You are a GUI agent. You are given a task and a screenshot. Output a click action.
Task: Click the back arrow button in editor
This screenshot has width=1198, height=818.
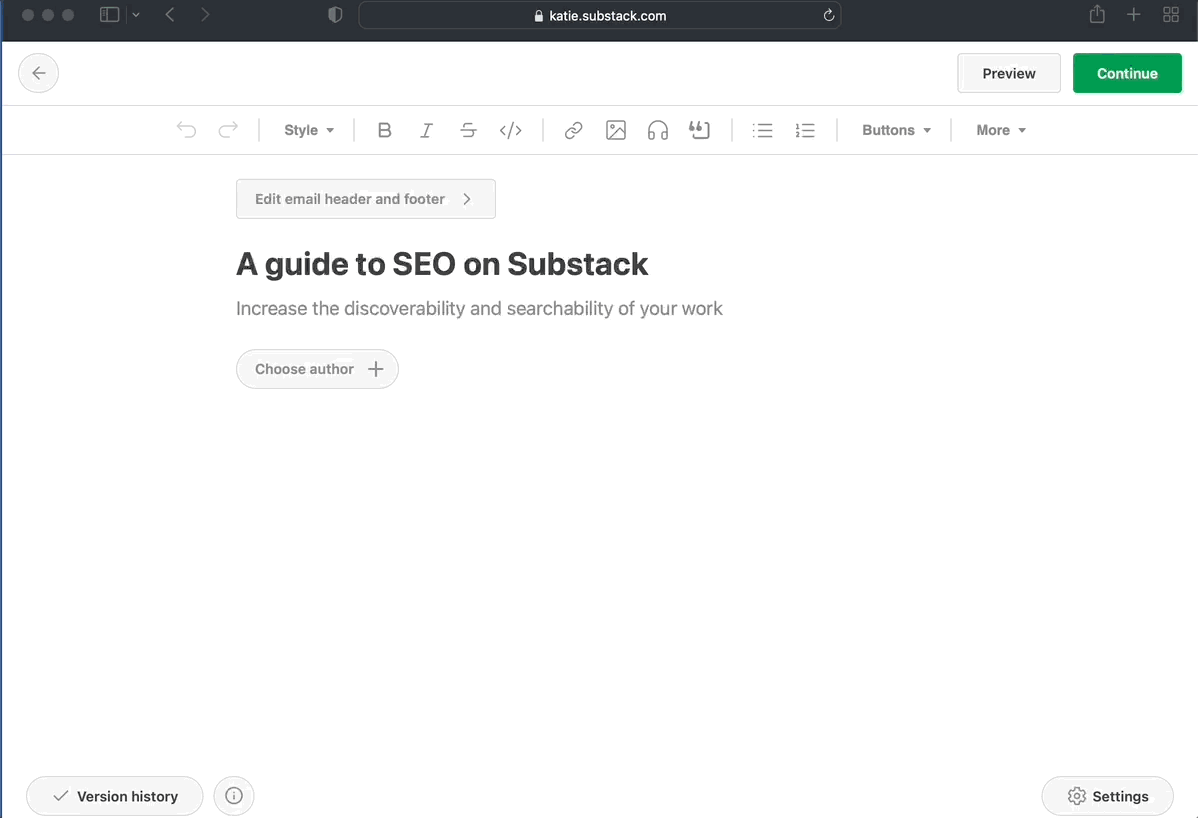pyautogui.click(x=38, y=73)
